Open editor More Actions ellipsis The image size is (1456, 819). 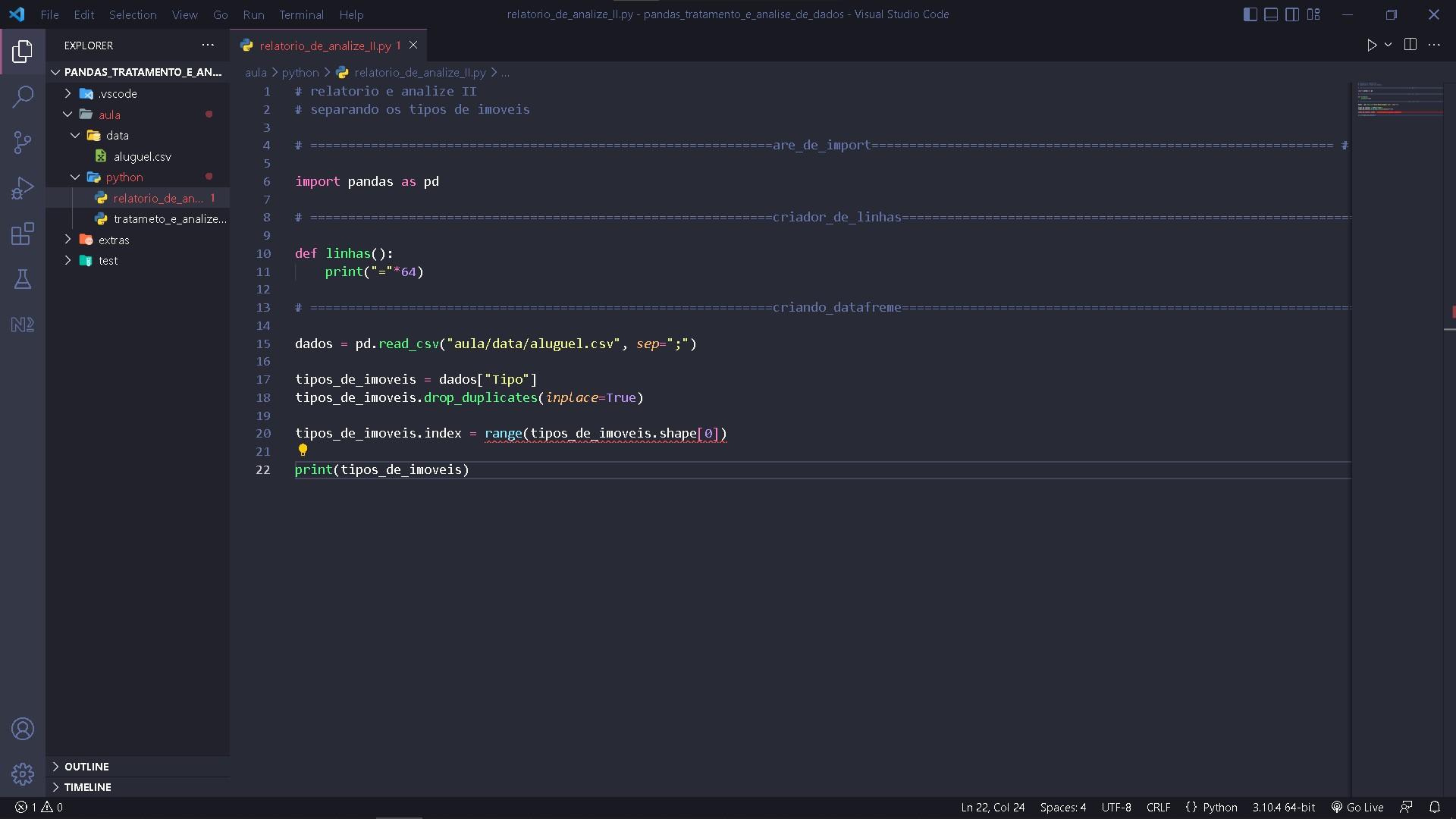click(x=1434, y=45)
